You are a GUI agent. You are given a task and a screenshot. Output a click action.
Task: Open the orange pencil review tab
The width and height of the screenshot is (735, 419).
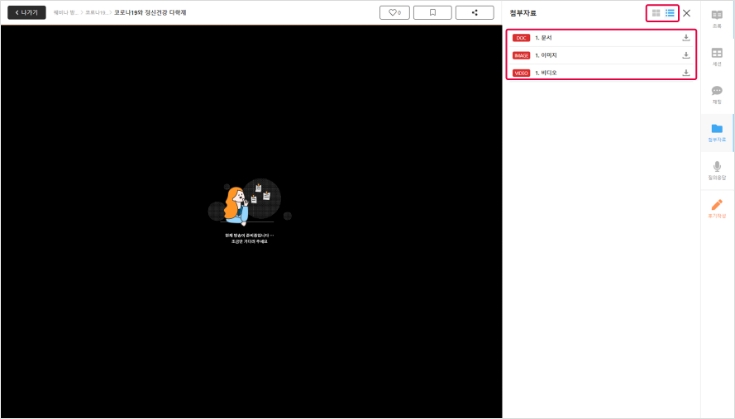(717, 209)
